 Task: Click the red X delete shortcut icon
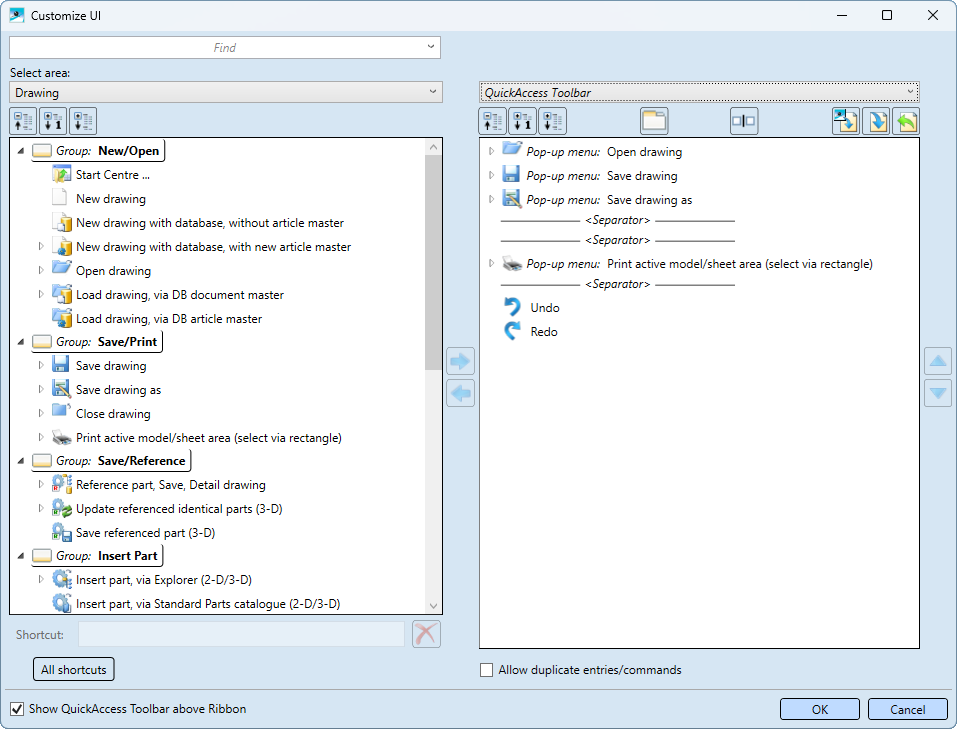coord(426,634)
